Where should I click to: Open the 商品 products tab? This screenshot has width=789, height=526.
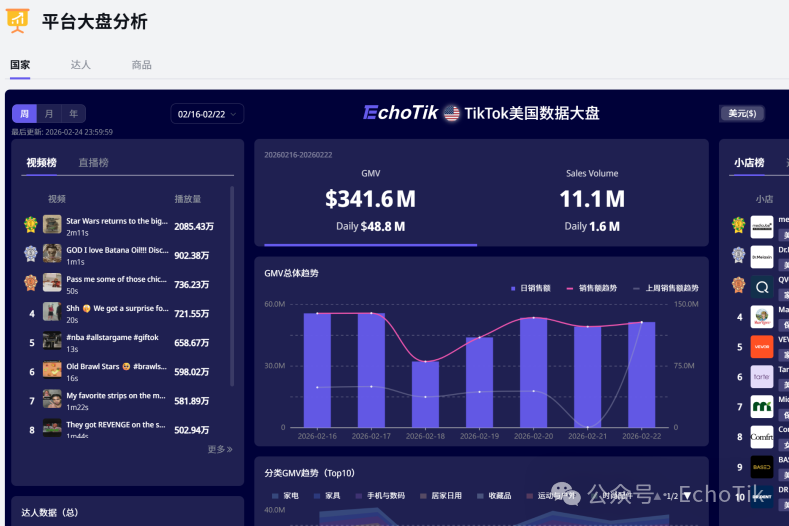142,65
